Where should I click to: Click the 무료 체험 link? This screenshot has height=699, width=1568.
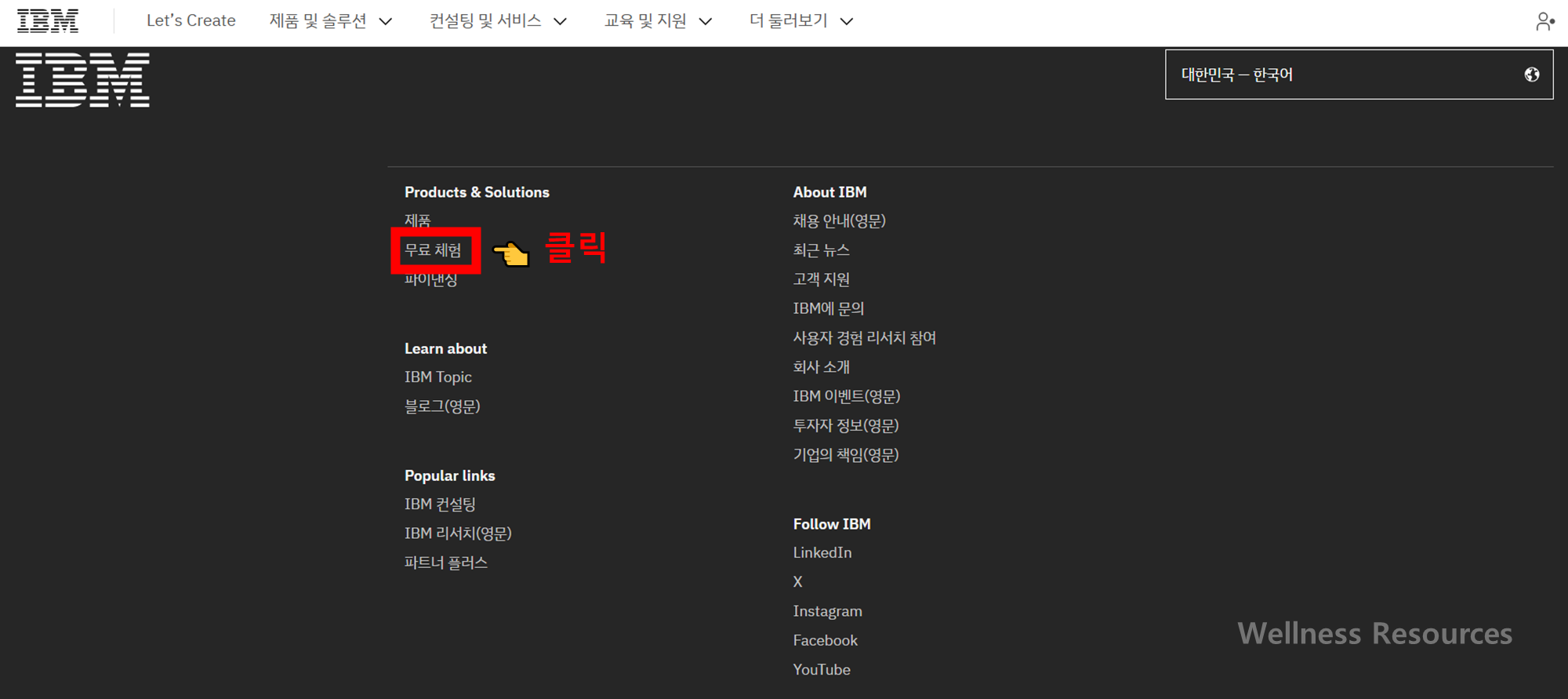(433, 250)
